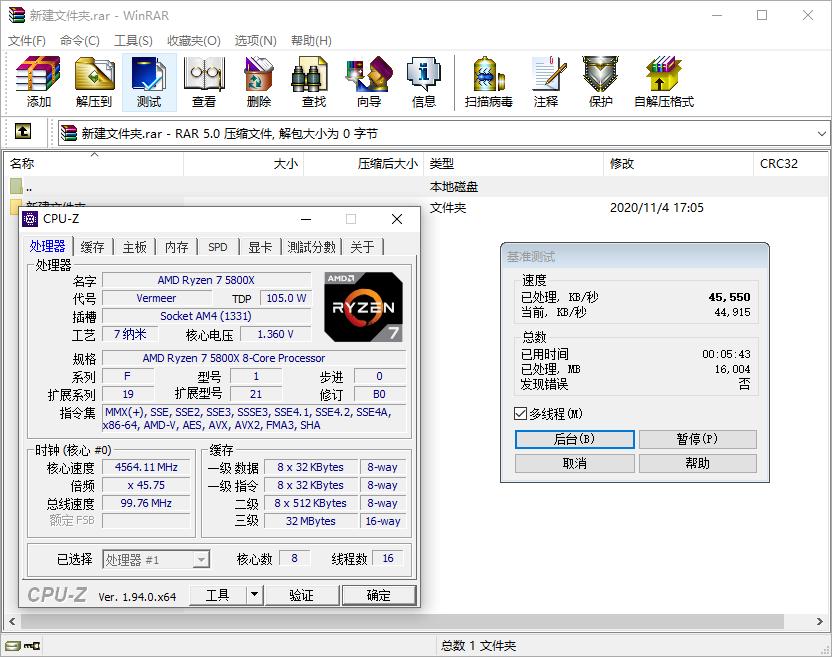Toggle the 多线程(M) multithread checkbox
Image resolution: width=832 pixels, height=657 pixels.
pos(518,415)
